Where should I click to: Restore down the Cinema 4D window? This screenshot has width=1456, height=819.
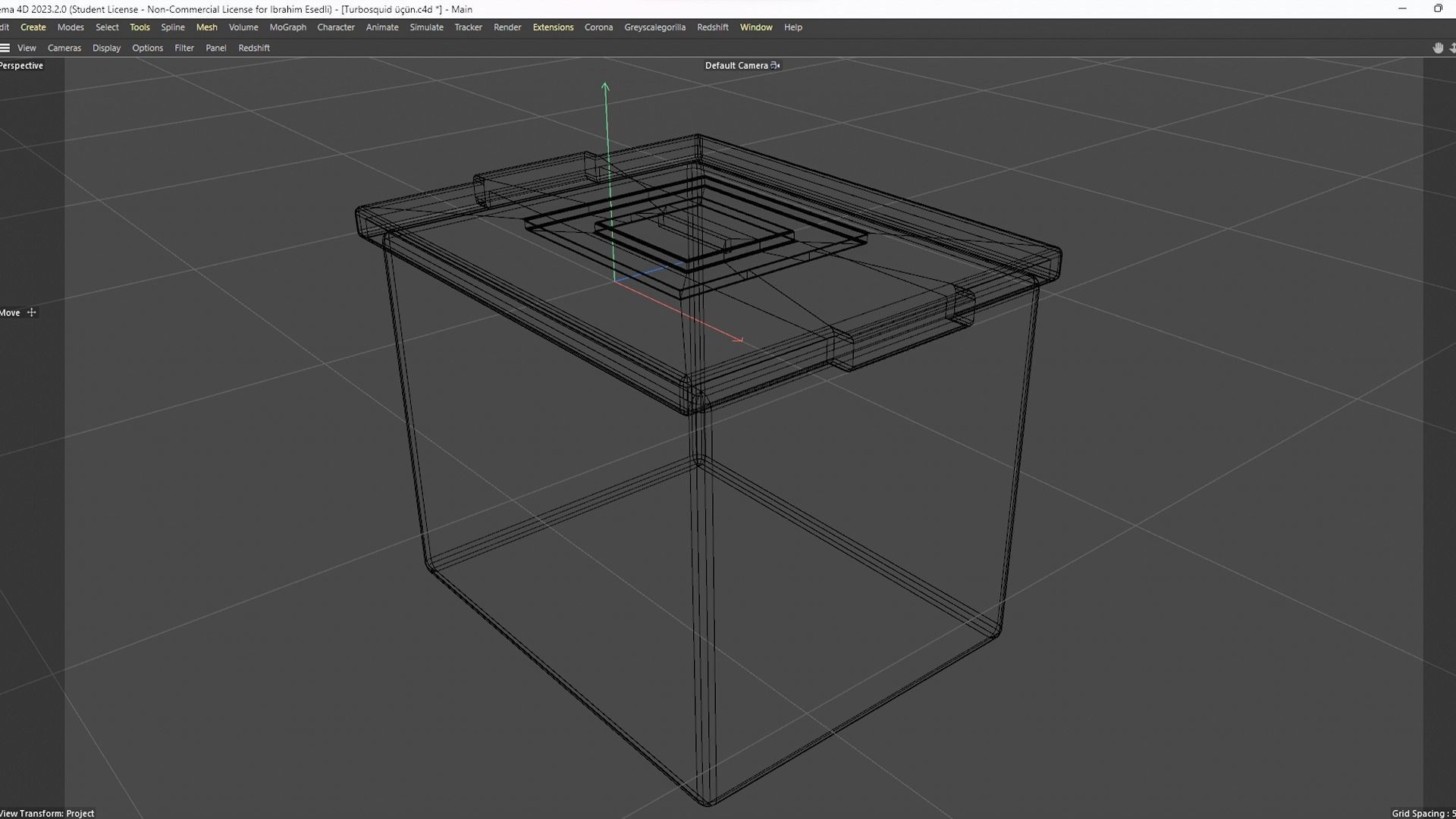coord(1438,9)
